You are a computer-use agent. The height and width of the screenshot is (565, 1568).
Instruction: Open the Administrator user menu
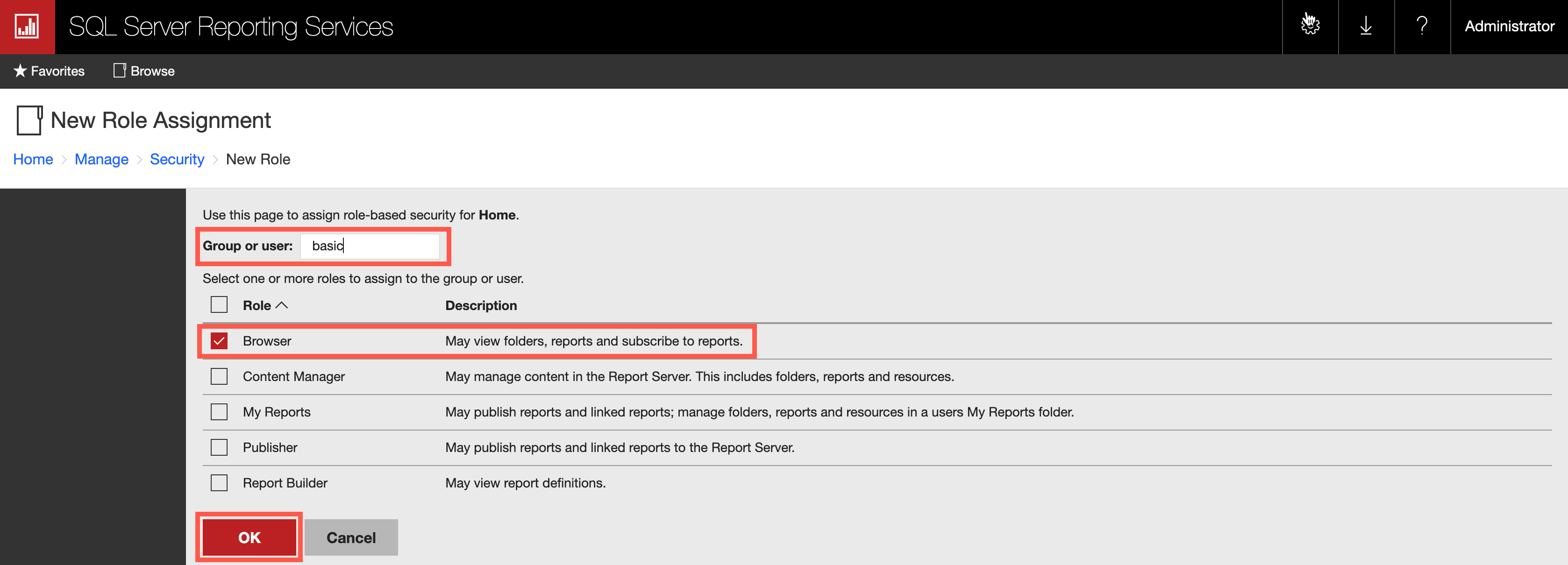tap(1509, 26)
